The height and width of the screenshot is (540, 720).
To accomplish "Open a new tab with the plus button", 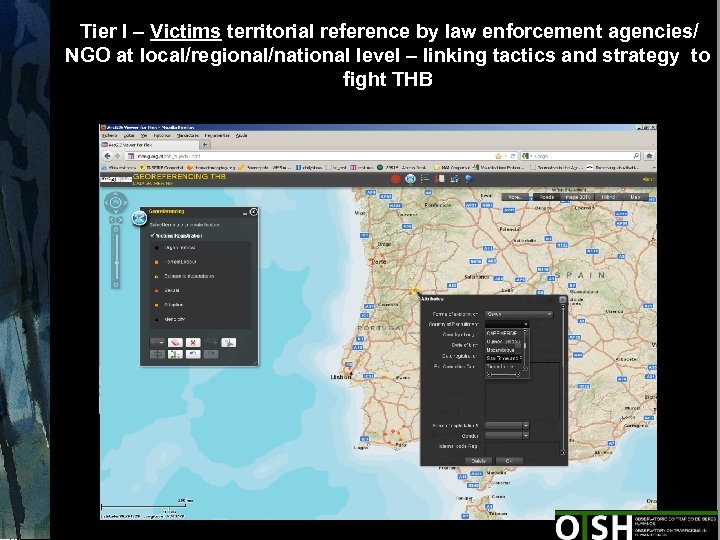I will 205,145.
